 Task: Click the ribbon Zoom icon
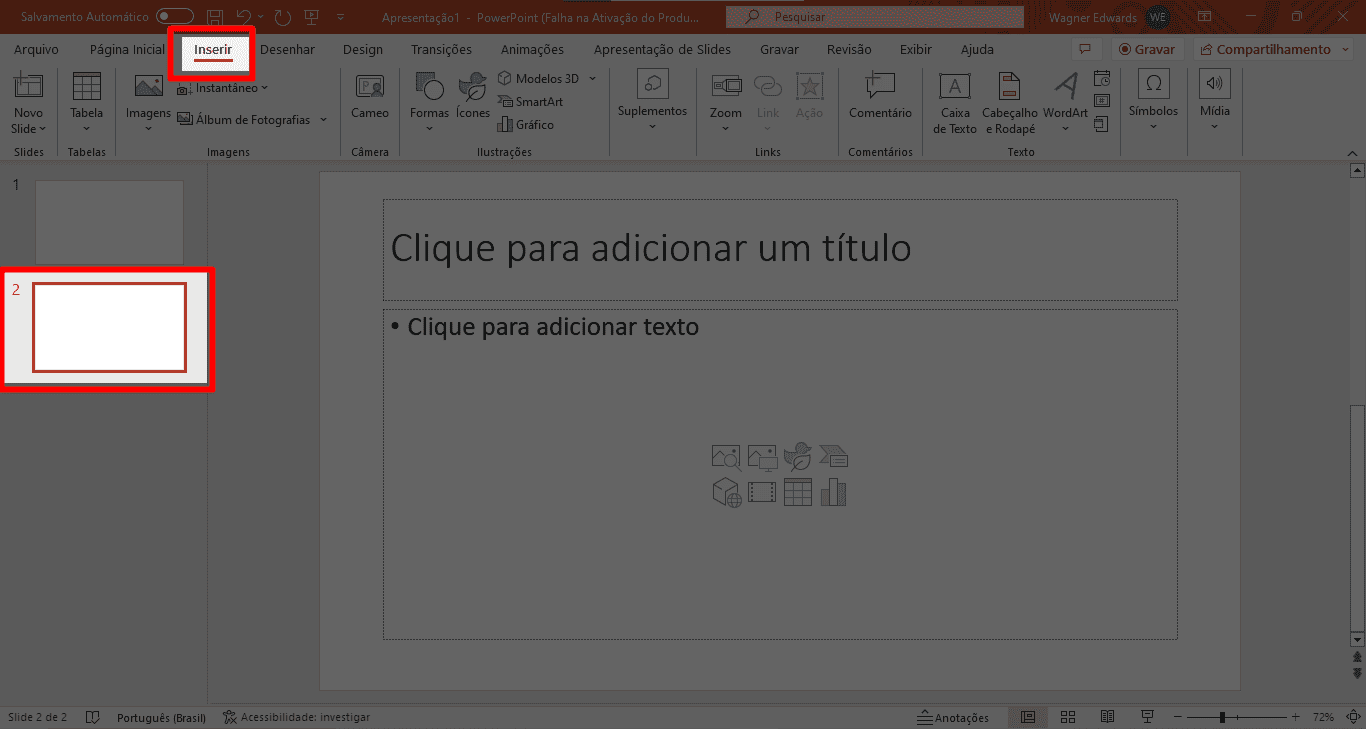pyautogui.click(x=726, y=87)
